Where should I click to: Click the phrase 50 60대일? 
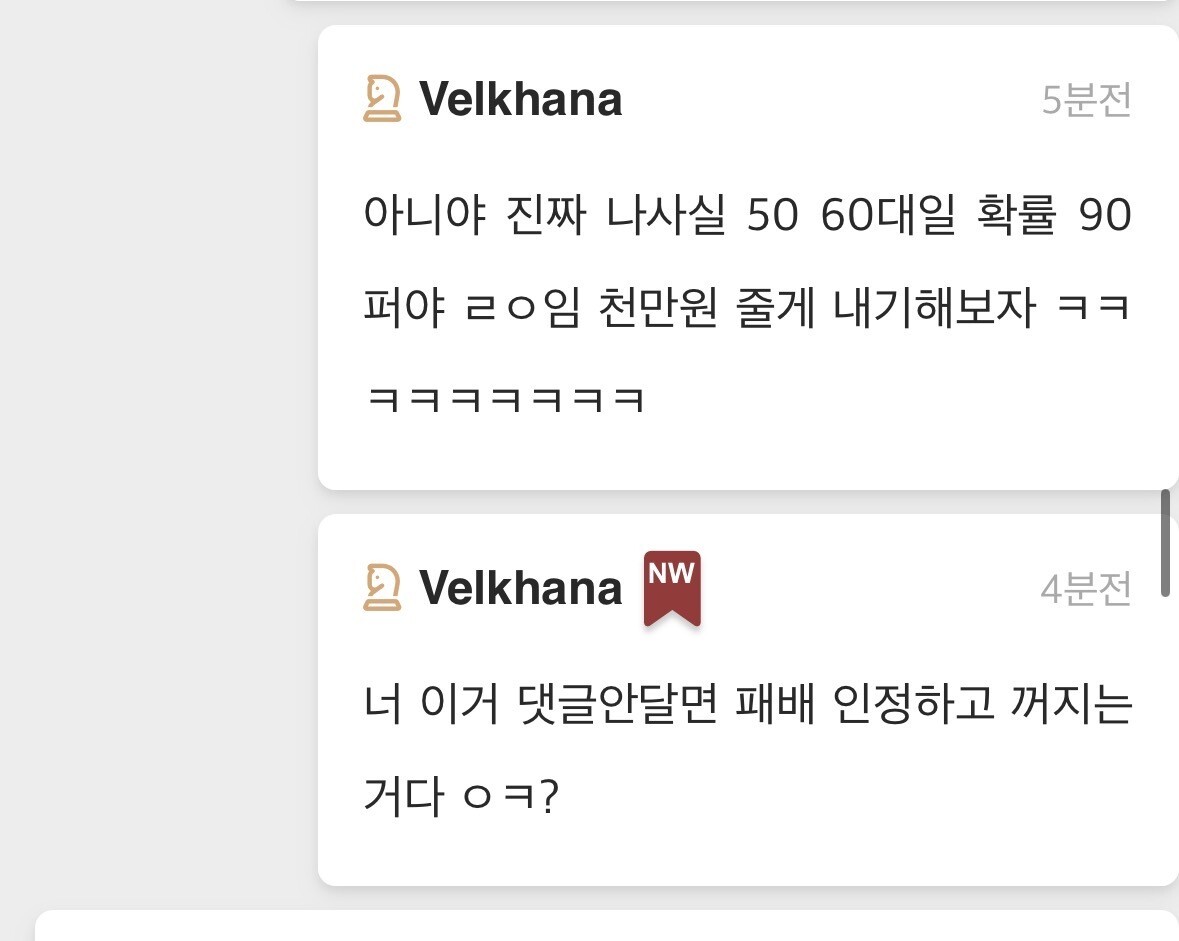click(x=851, y=214)
